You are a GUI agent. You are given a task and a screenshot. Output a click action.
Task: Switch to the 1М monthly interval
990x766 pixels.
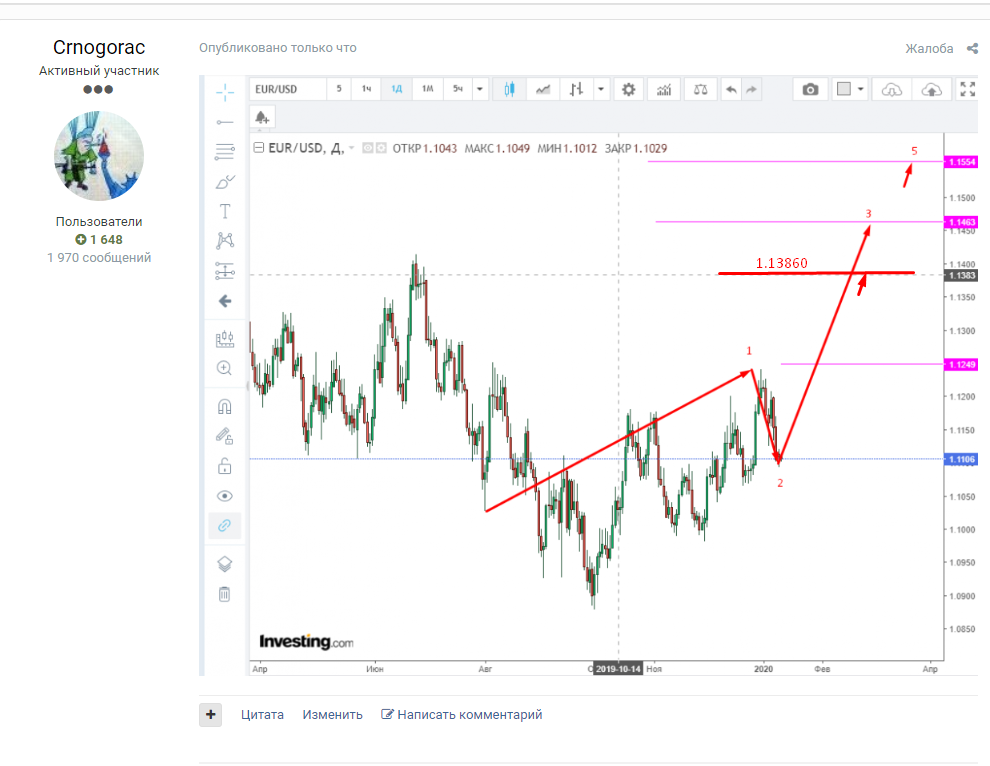point(427,89)
